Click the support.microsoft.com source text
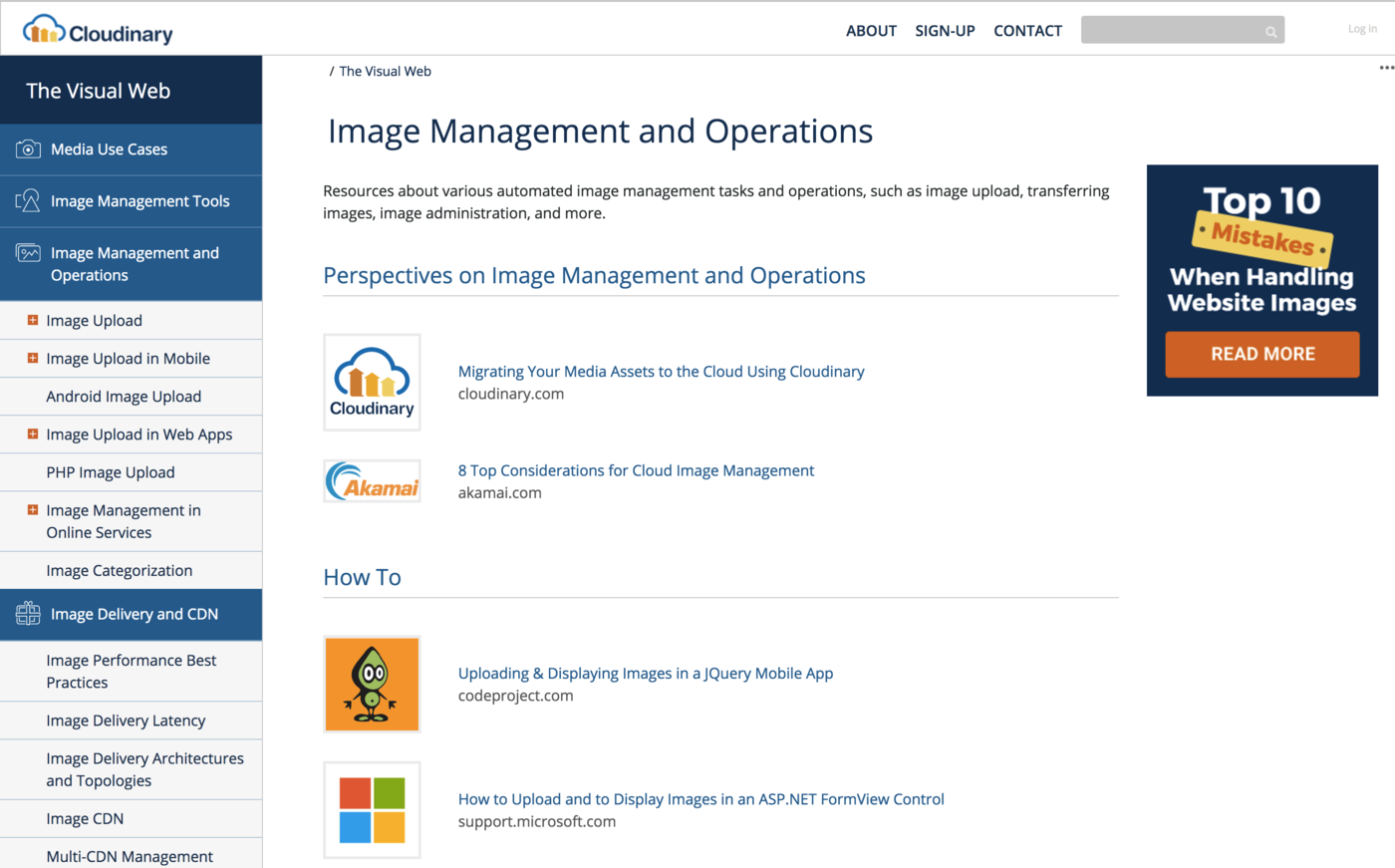 537,822
